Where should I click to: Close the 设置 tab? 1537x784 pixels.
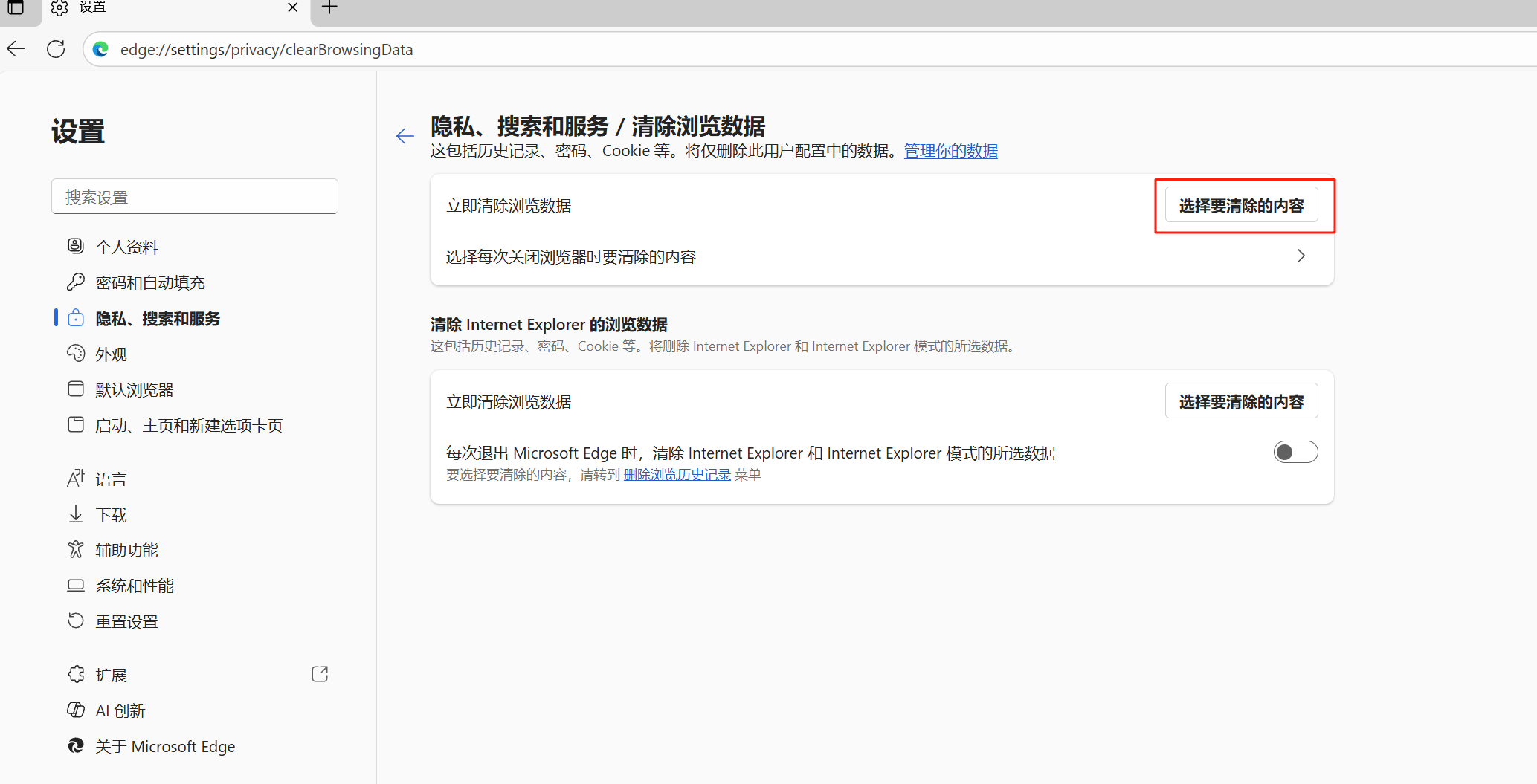292,7
